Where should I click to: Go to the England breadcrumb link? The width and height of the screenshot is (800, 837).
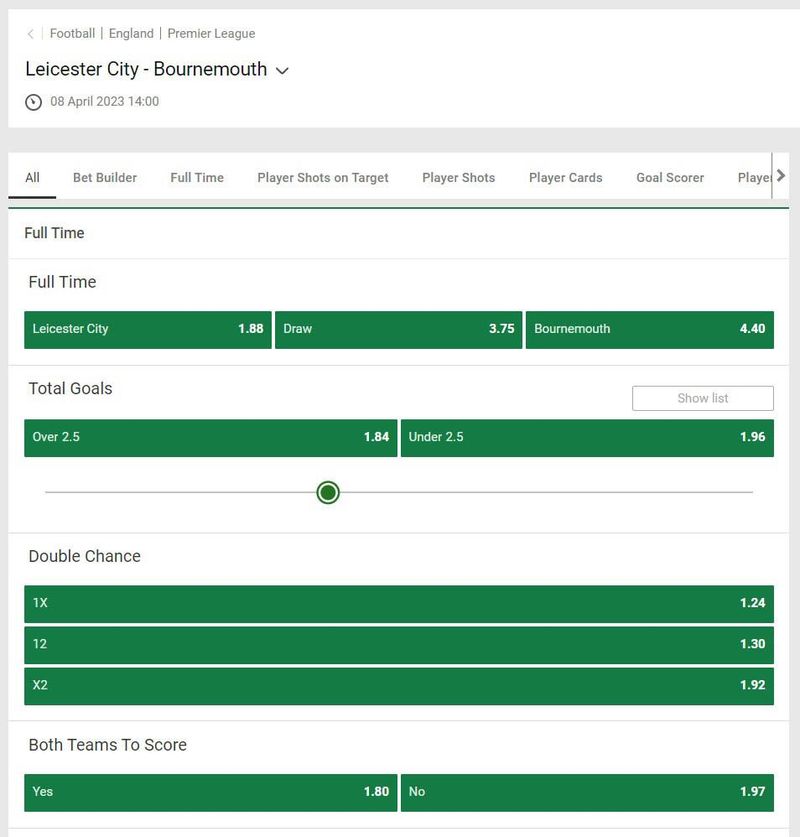pos(131,34)
